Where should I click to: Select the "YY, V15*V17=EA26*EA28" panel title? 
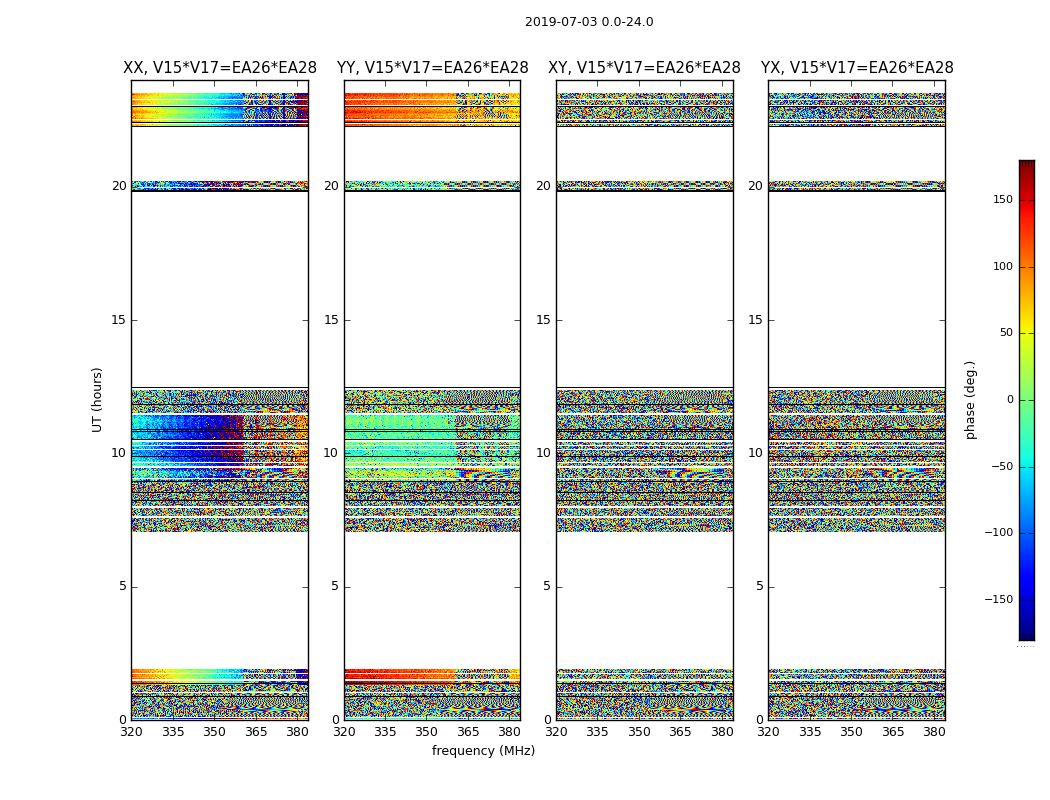click(433, 68)
